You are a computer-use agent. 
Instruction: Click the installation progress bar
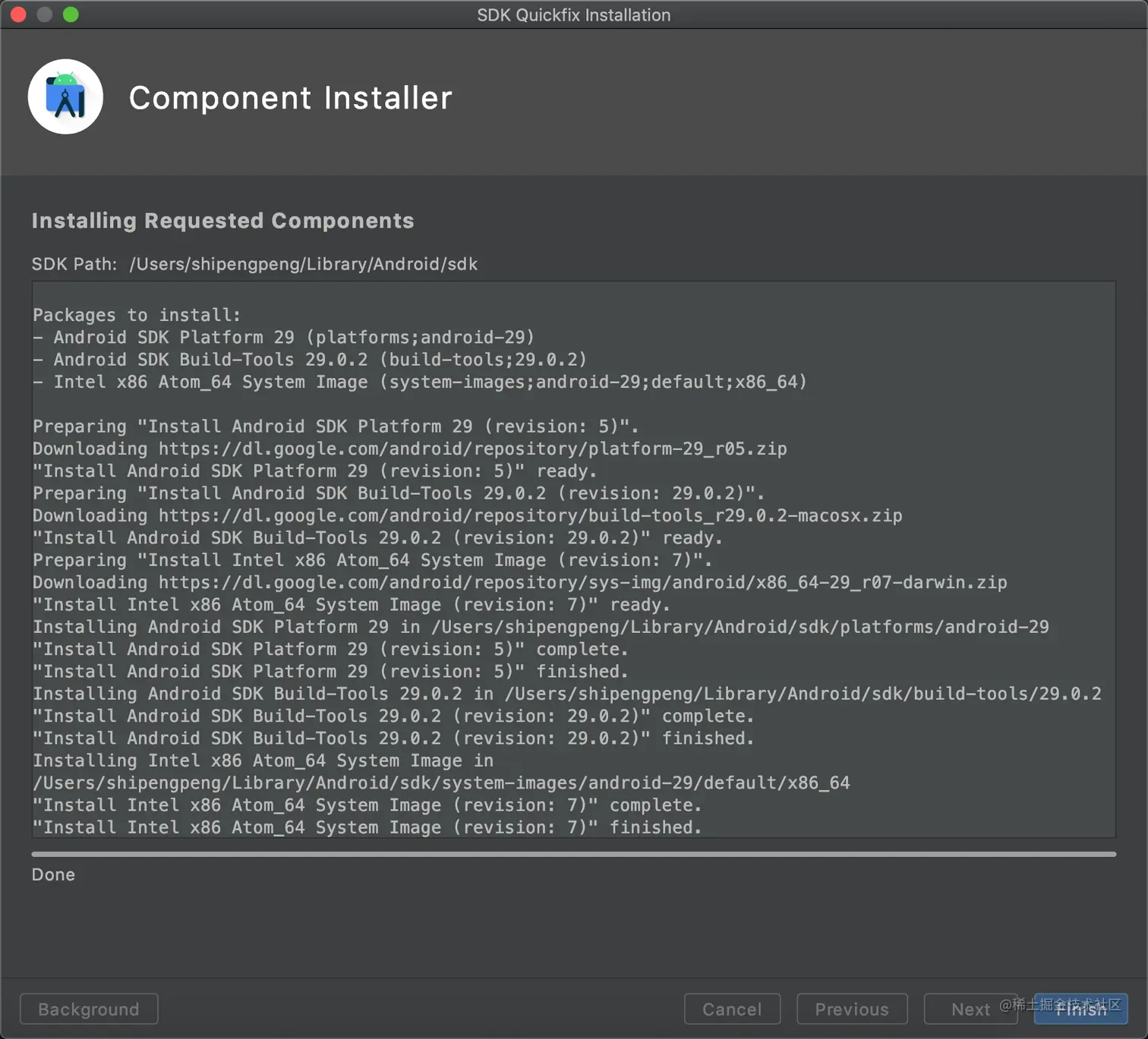[574, 854]
